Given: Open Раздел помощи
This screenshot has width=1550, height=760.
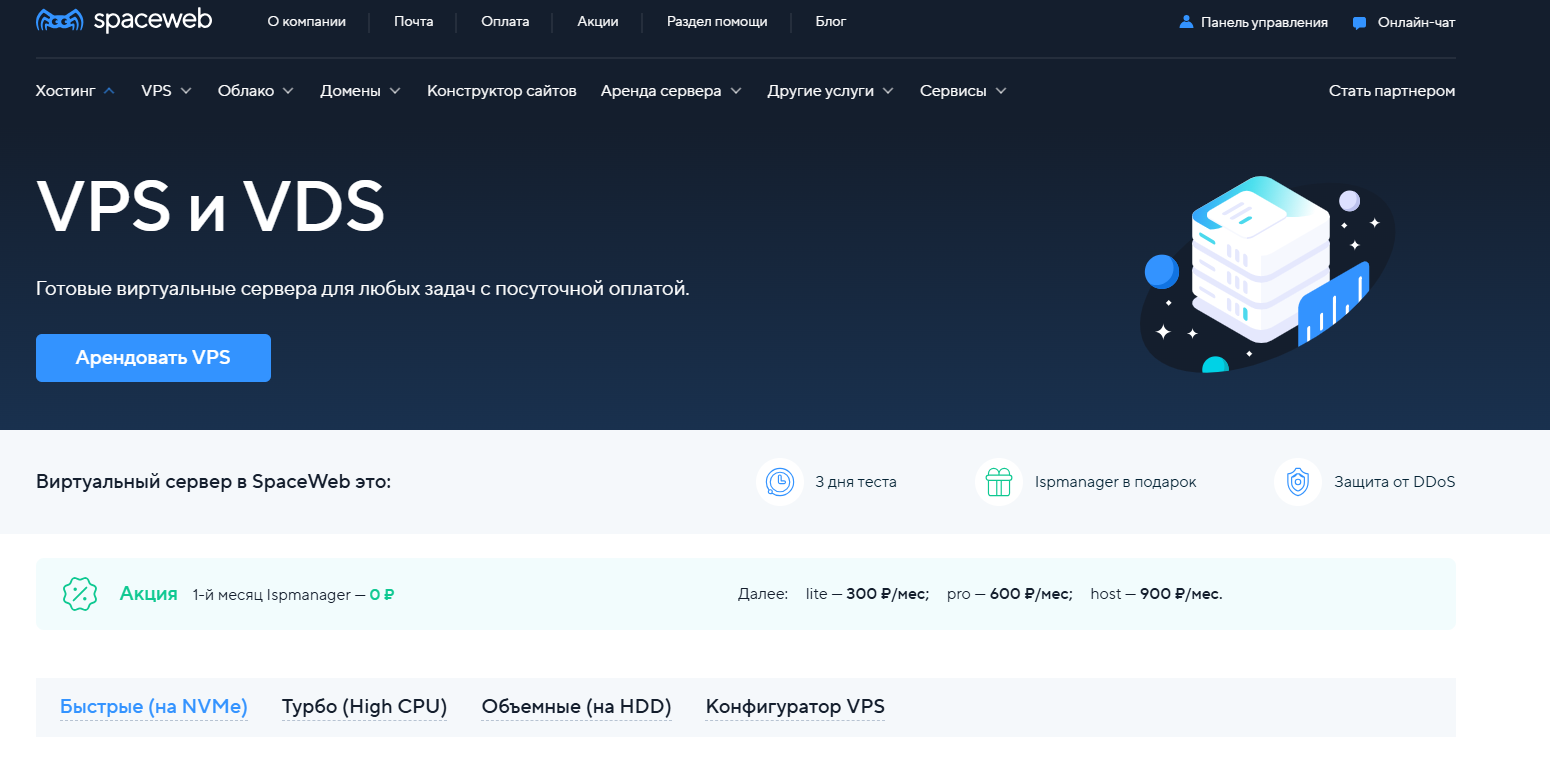Looking at the screenshot, I should pos(717,22).
